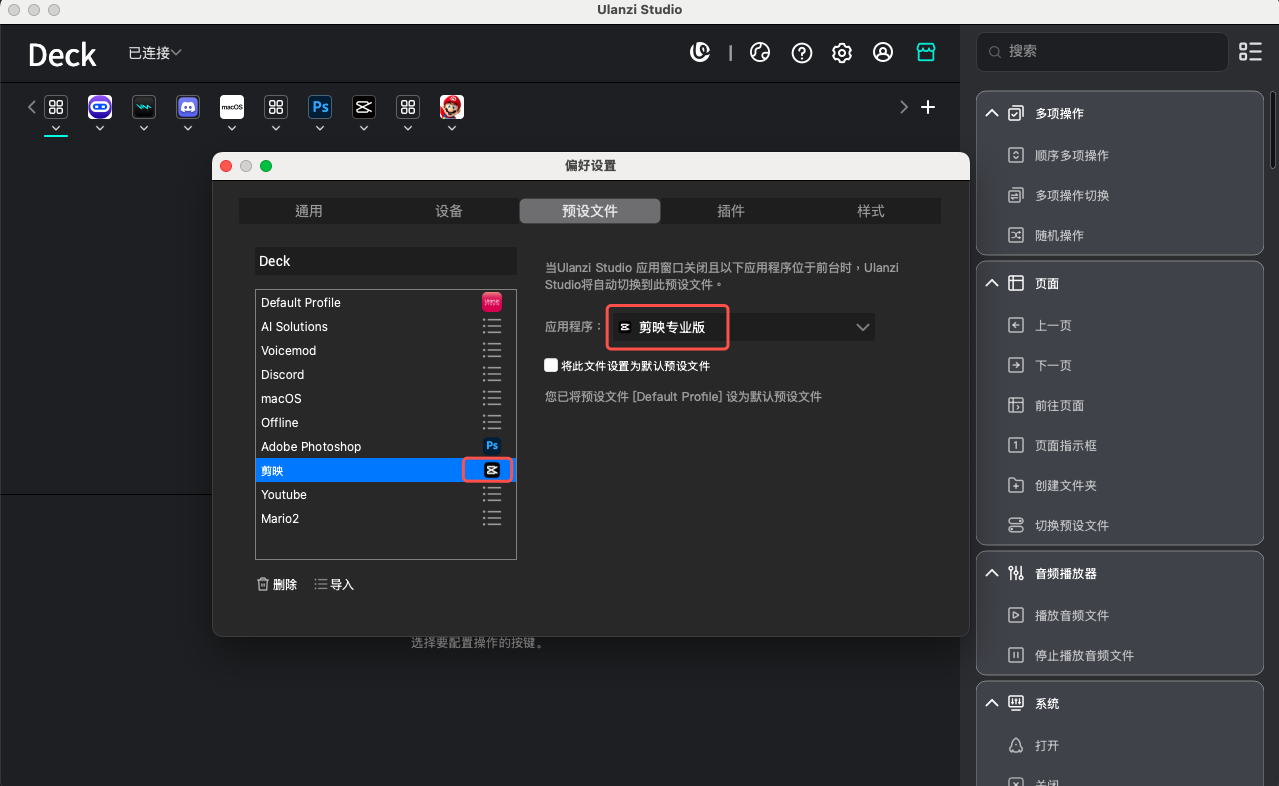1279x786 pixels.
Task: Open the user account icon
Action: point(883,53)
